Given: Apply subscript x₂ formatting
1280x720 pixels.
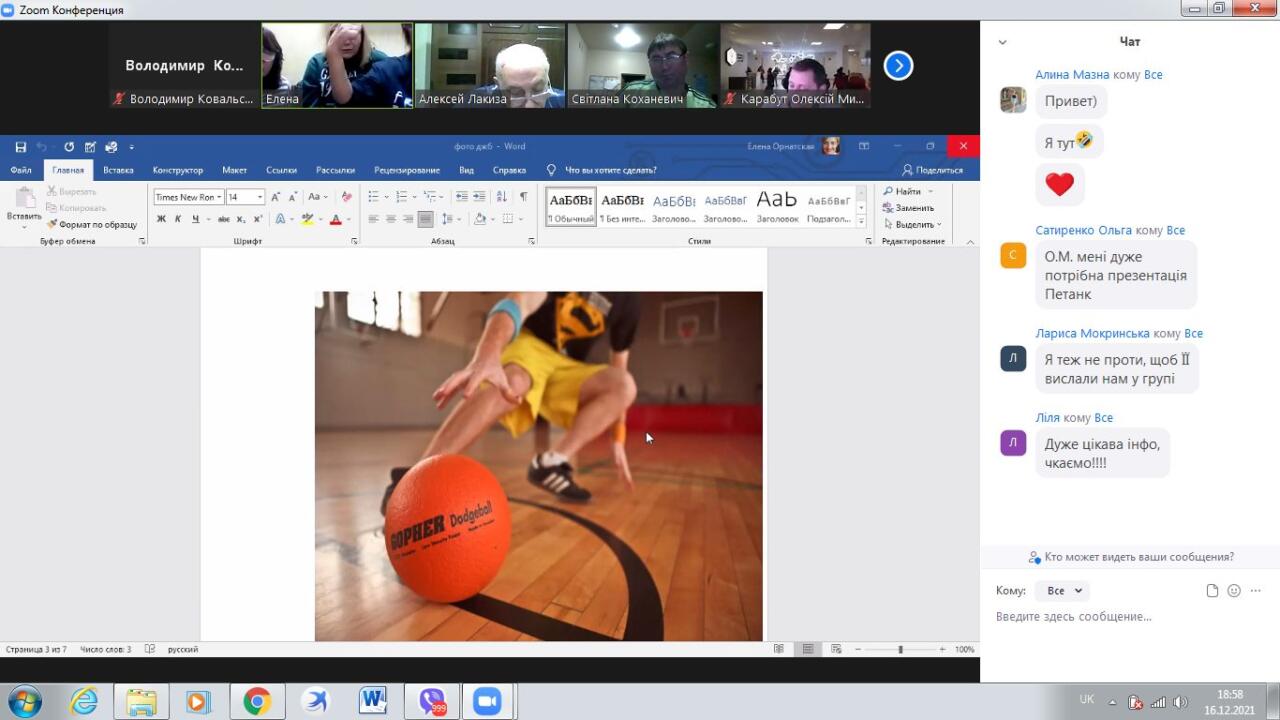Looking at the screenshot, I should tap(241, 219).
